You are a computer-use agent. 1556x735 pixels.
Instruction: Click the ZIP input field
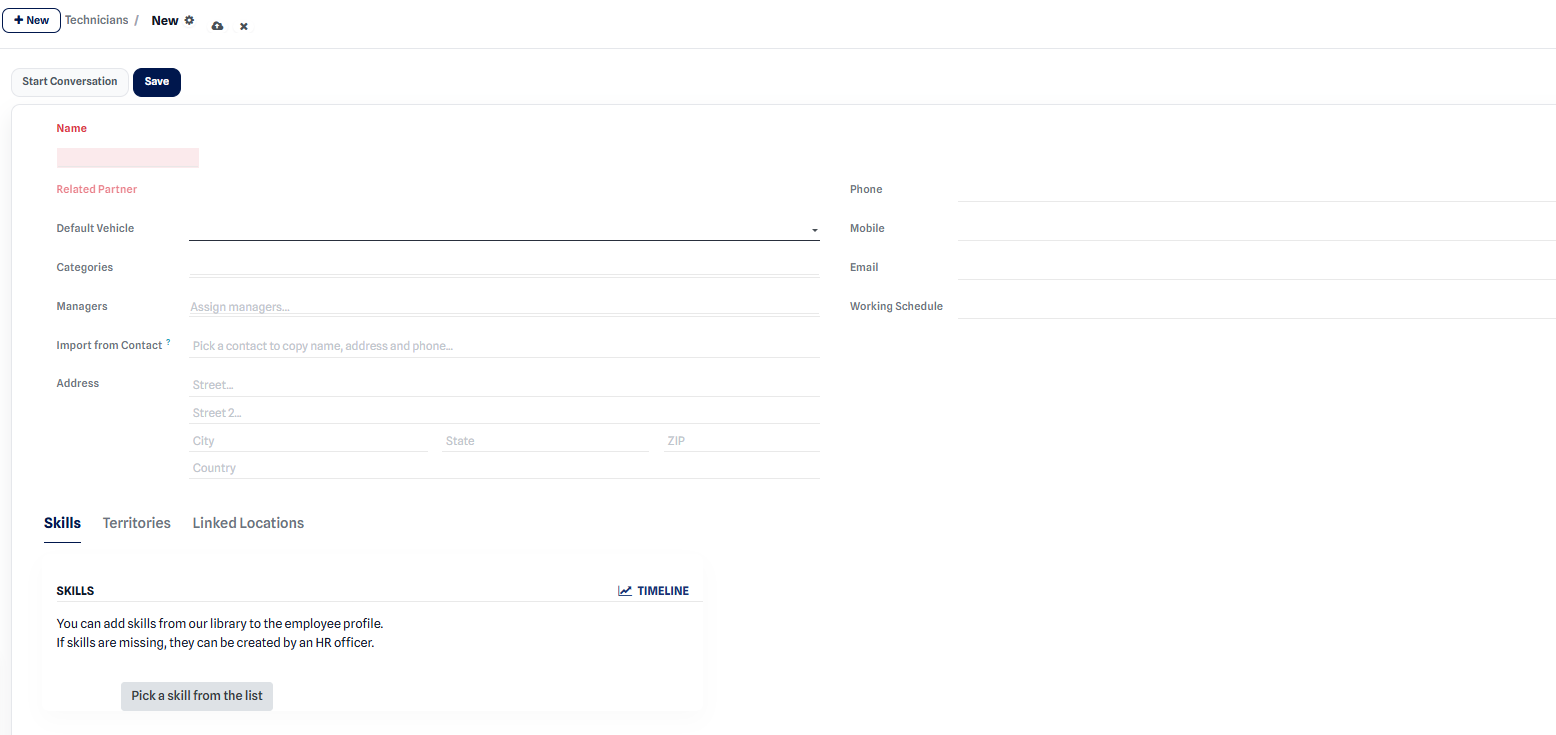741,441
